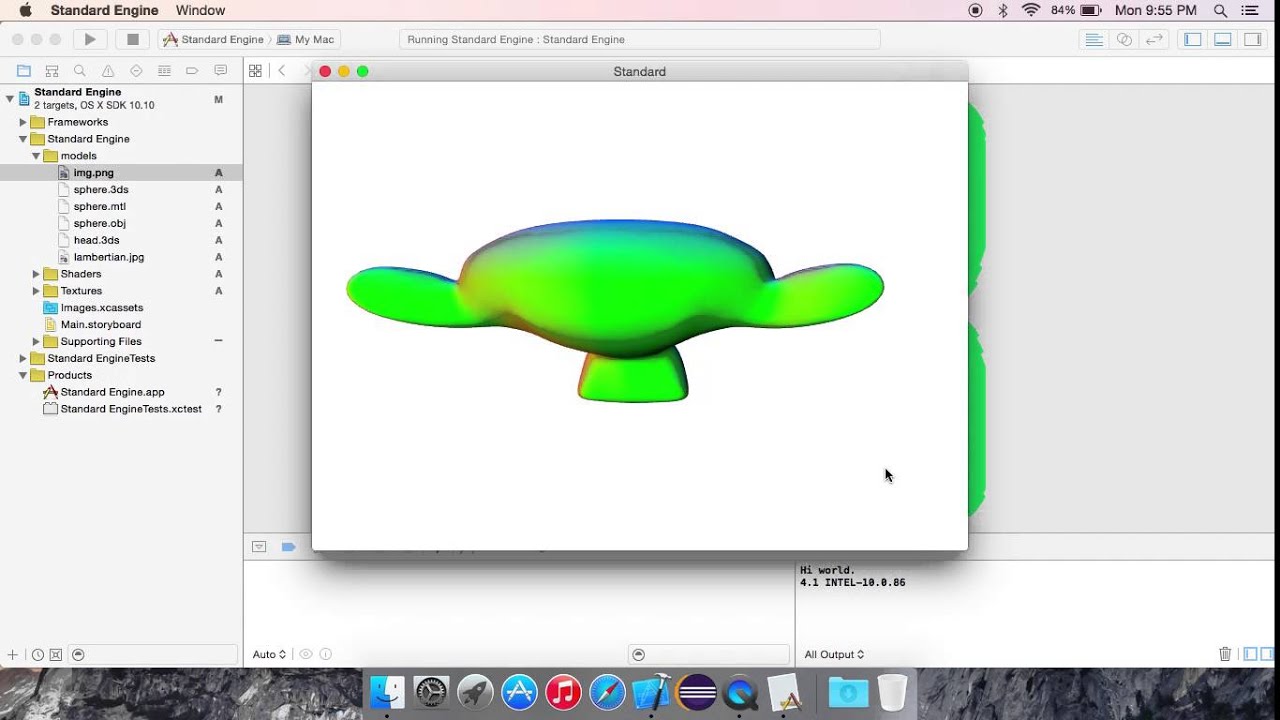Open the All Output console dropdown
This screenshot has height=720, width=1280.
[x=834, y=655]
